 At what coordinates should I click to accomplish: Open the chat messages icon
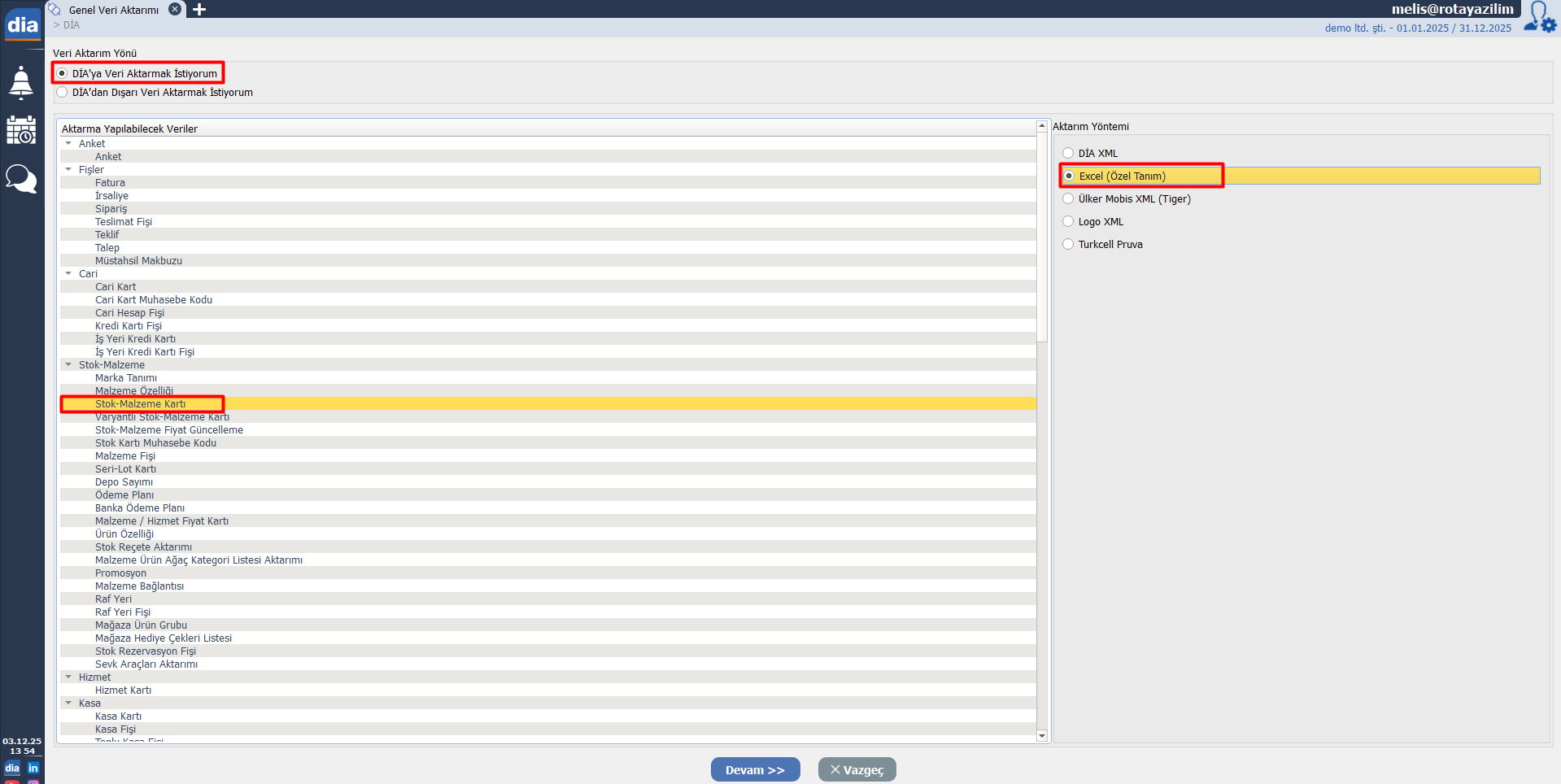pos(21,178)
